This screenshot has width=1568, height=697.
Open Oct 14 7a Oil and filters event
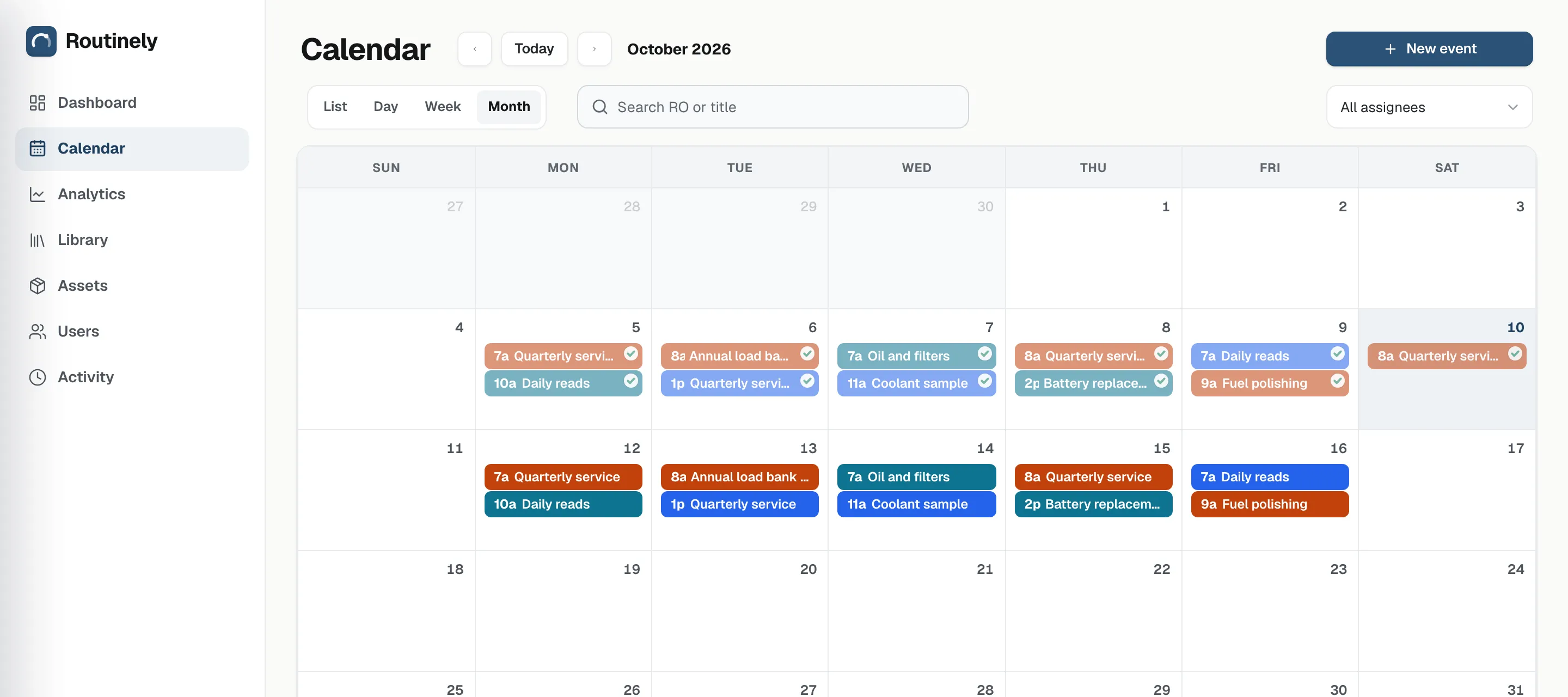[x=917, y=476]
